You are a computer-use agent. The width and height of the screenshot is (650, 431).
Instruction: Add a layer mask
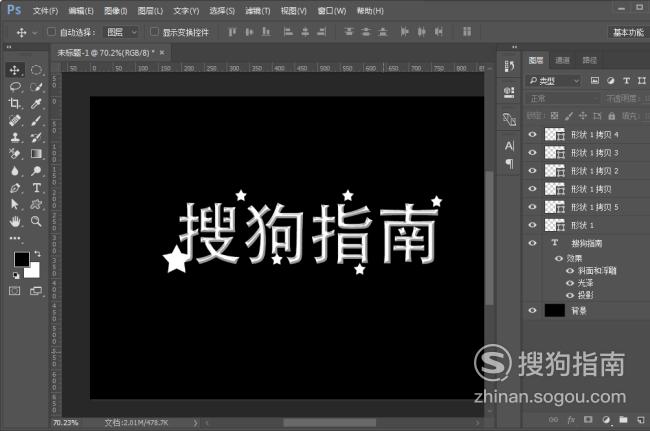(x=588, y=420)
